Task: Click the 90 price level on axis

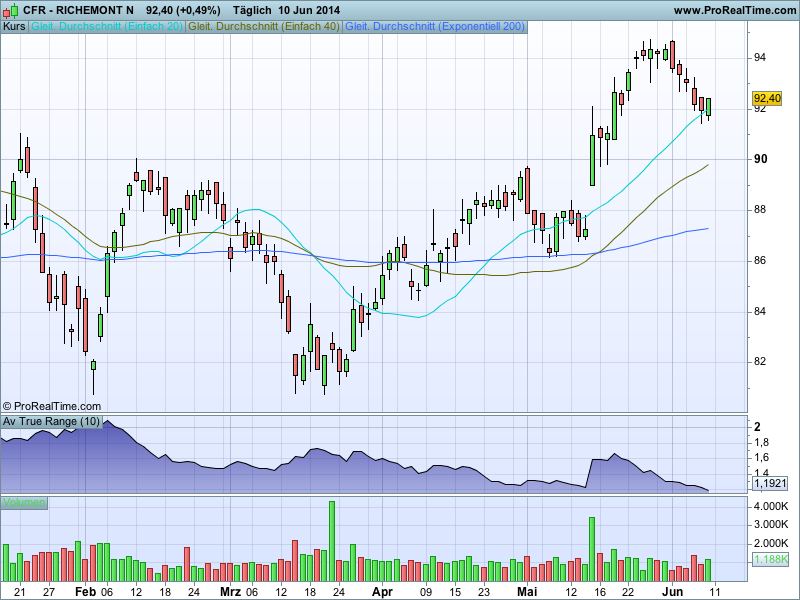Action: [x=760, y=159]
